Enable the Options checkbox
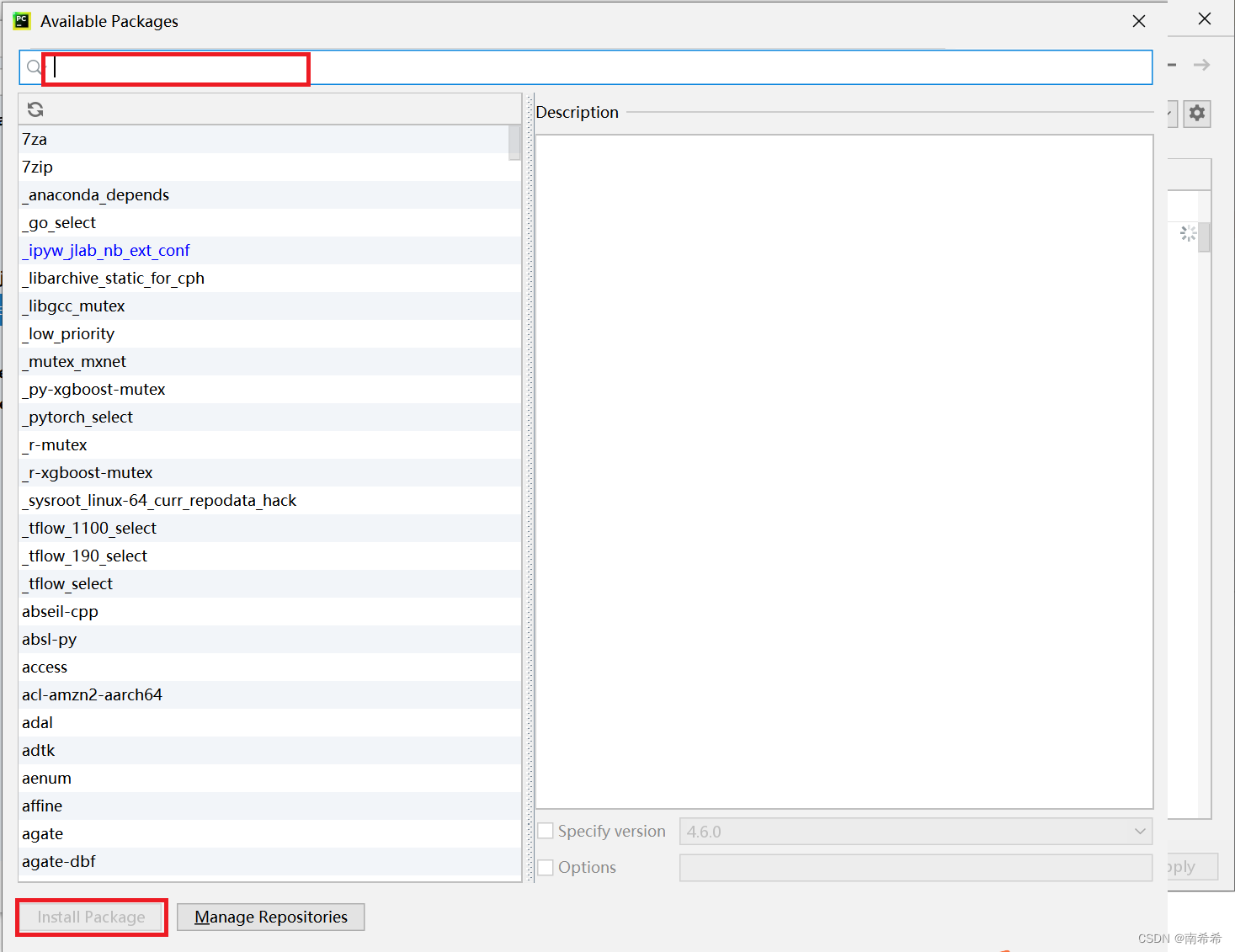This screenshot has width=1235, height=952. coord(546,867)
